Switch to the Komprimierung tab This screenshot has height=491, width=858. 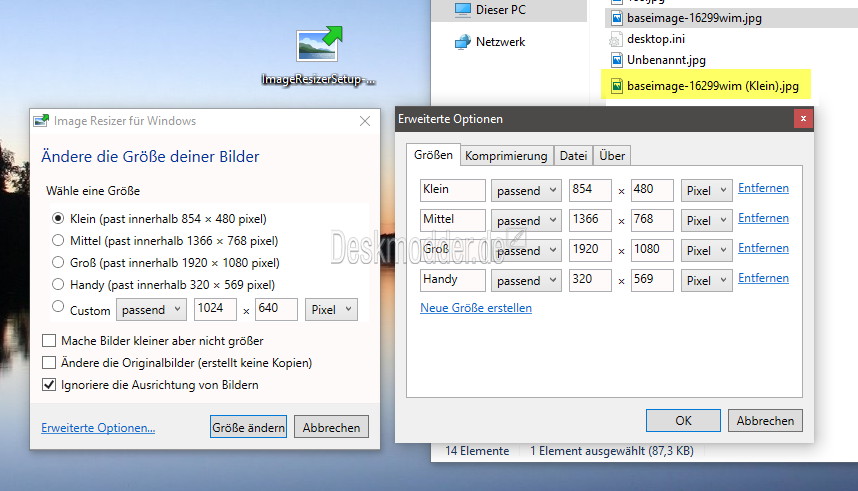tap(506, 156)
